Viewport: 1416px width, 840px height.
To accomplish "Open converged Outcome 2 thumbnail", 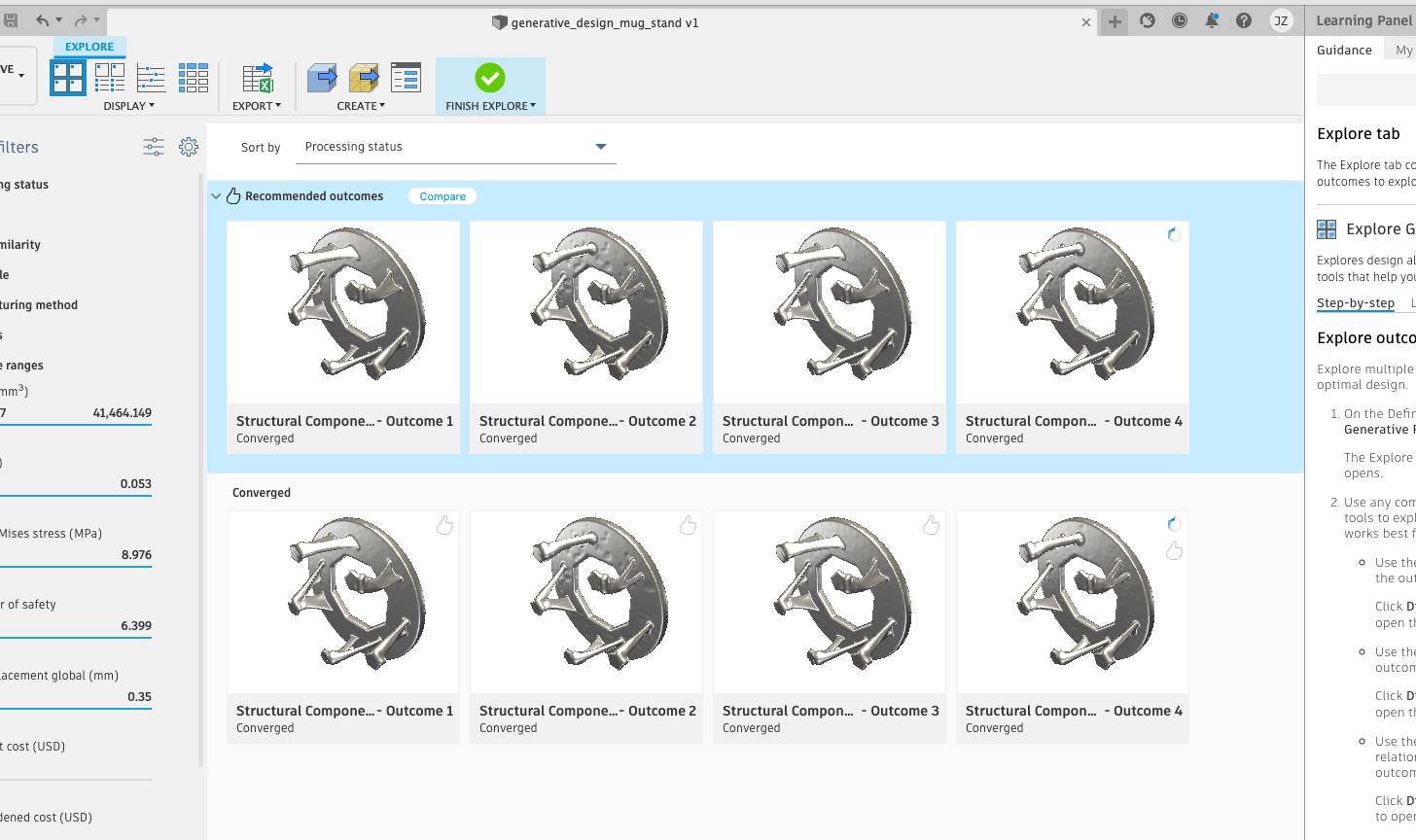I will 586,602.
